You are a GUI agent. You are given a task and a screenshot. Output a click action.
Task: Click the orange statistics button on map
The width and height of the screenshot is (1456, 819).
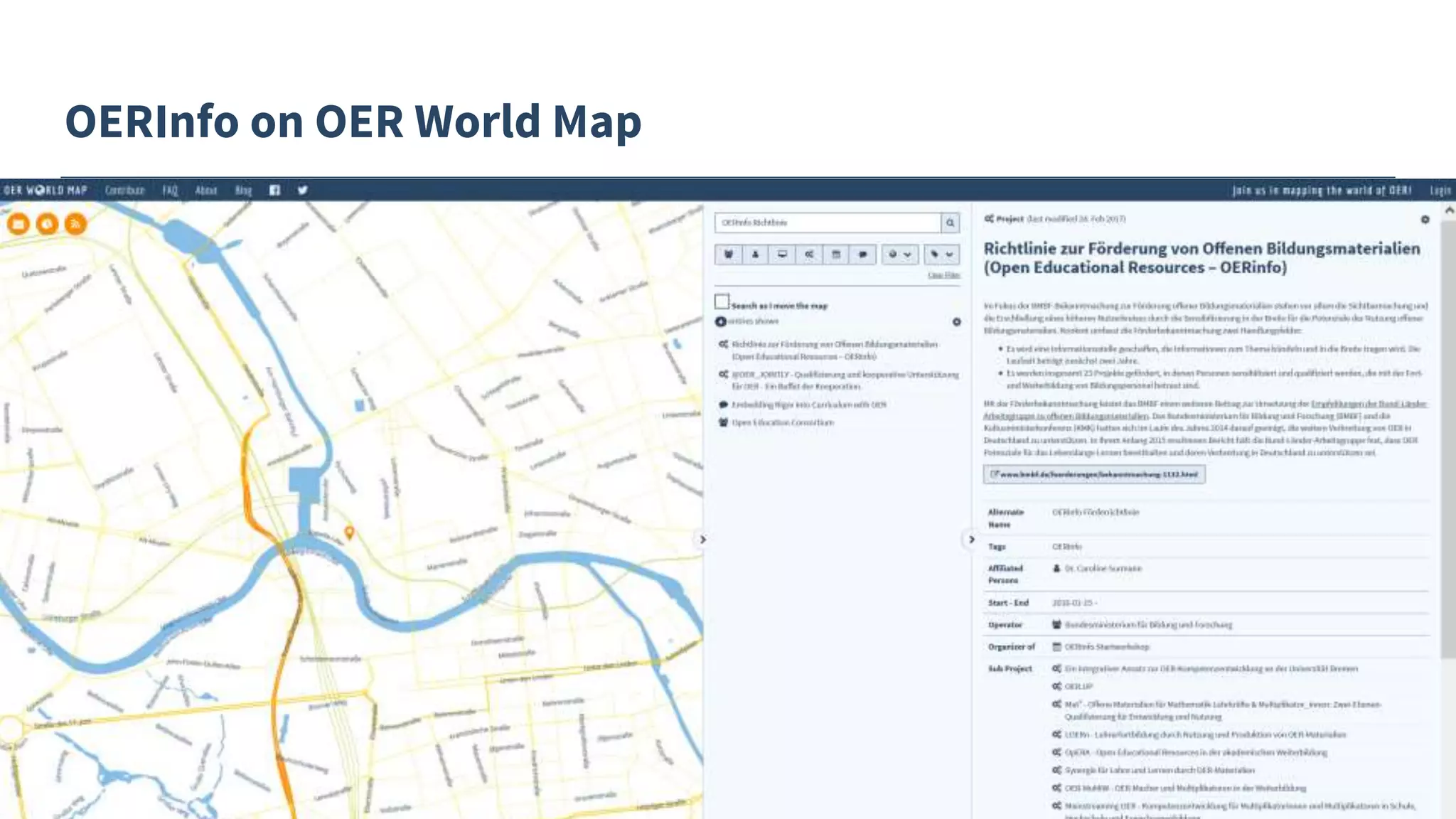(47, 224)
